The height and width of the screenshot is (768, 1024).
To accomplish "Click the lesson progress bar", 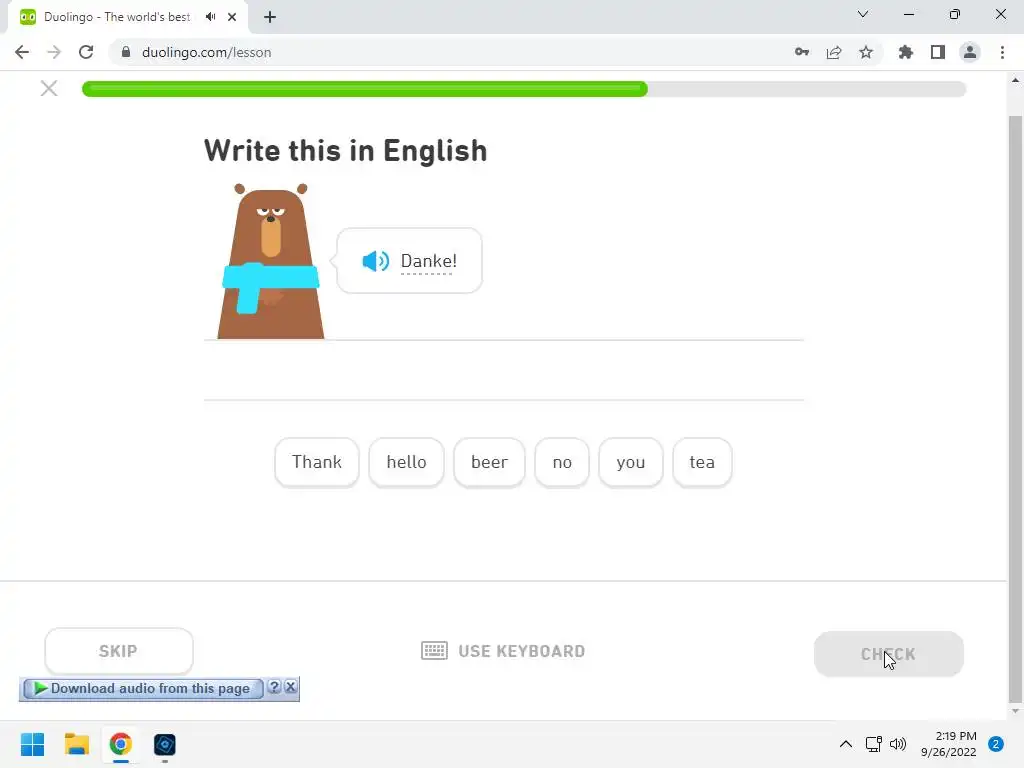I will (x=524, y=89).
